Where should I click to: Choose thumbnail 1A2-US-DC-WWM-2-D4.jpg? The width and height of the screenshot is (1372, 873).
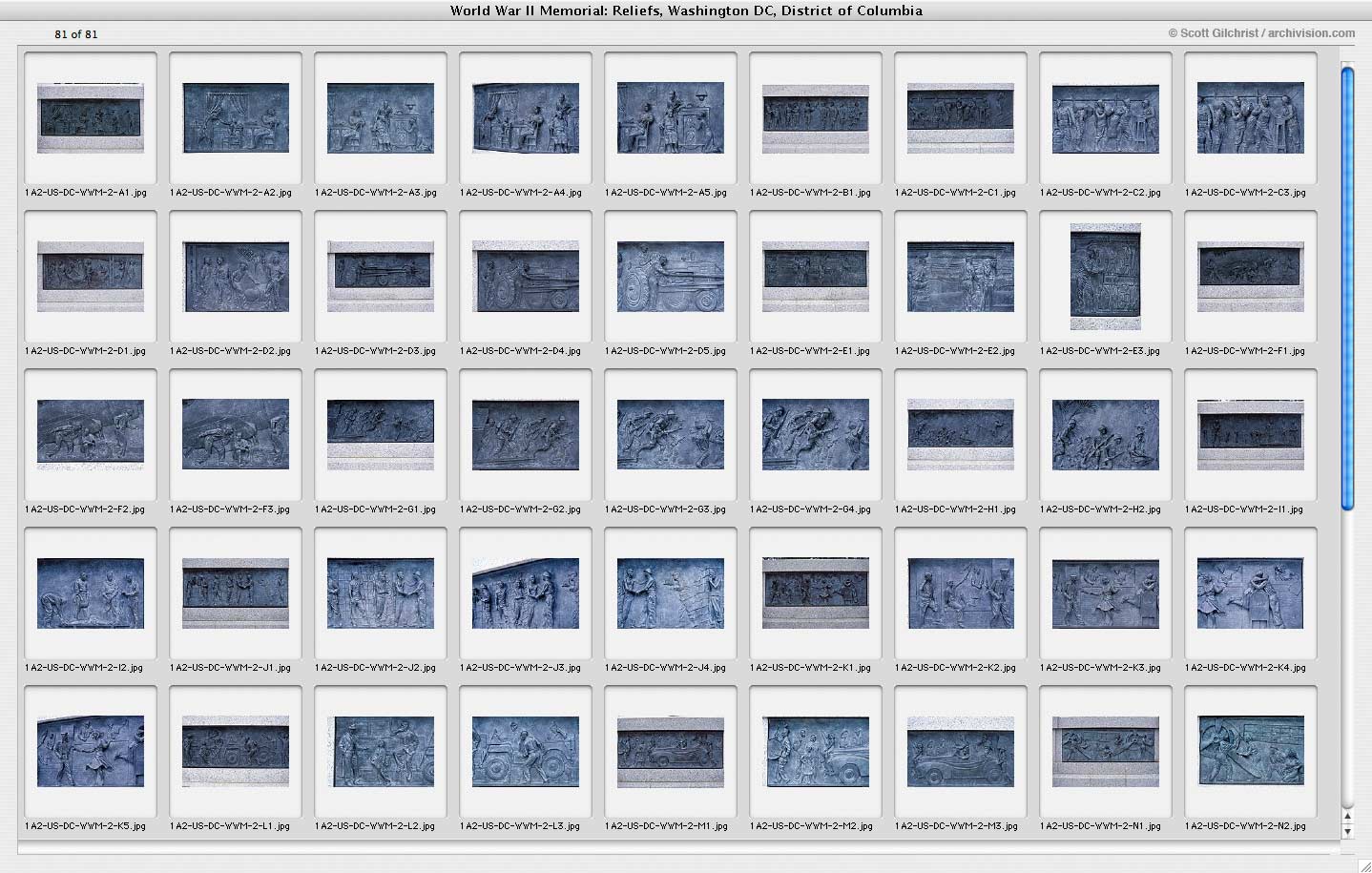[526, 277]
